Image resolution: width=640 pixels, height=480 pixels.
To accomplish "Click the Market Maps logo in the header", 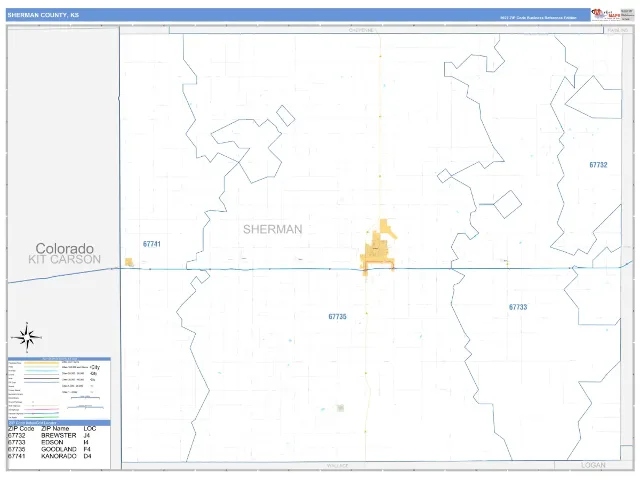I will coord(606,14).
